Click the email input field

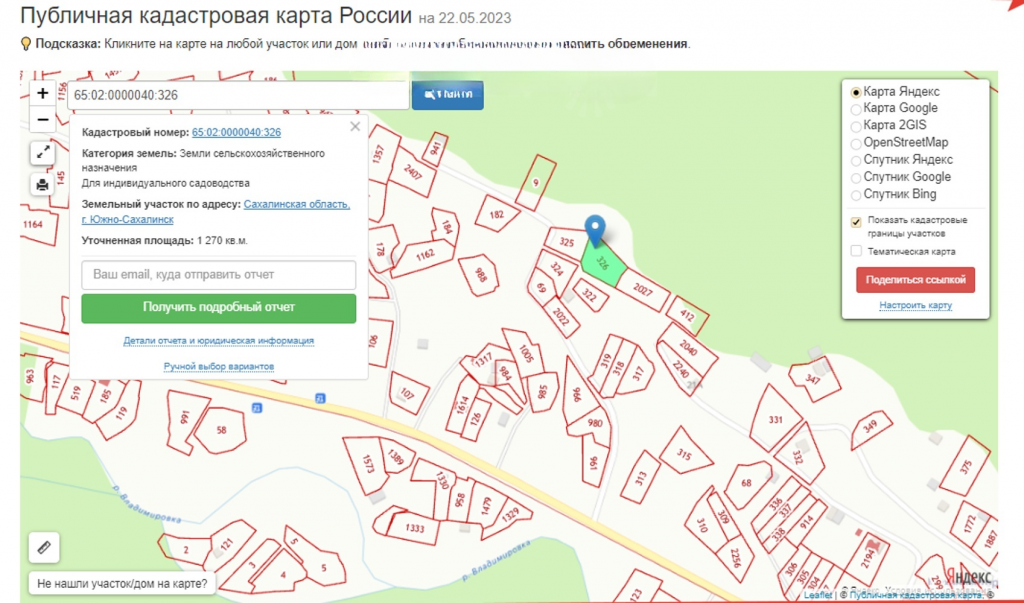[x=219, y=274]
